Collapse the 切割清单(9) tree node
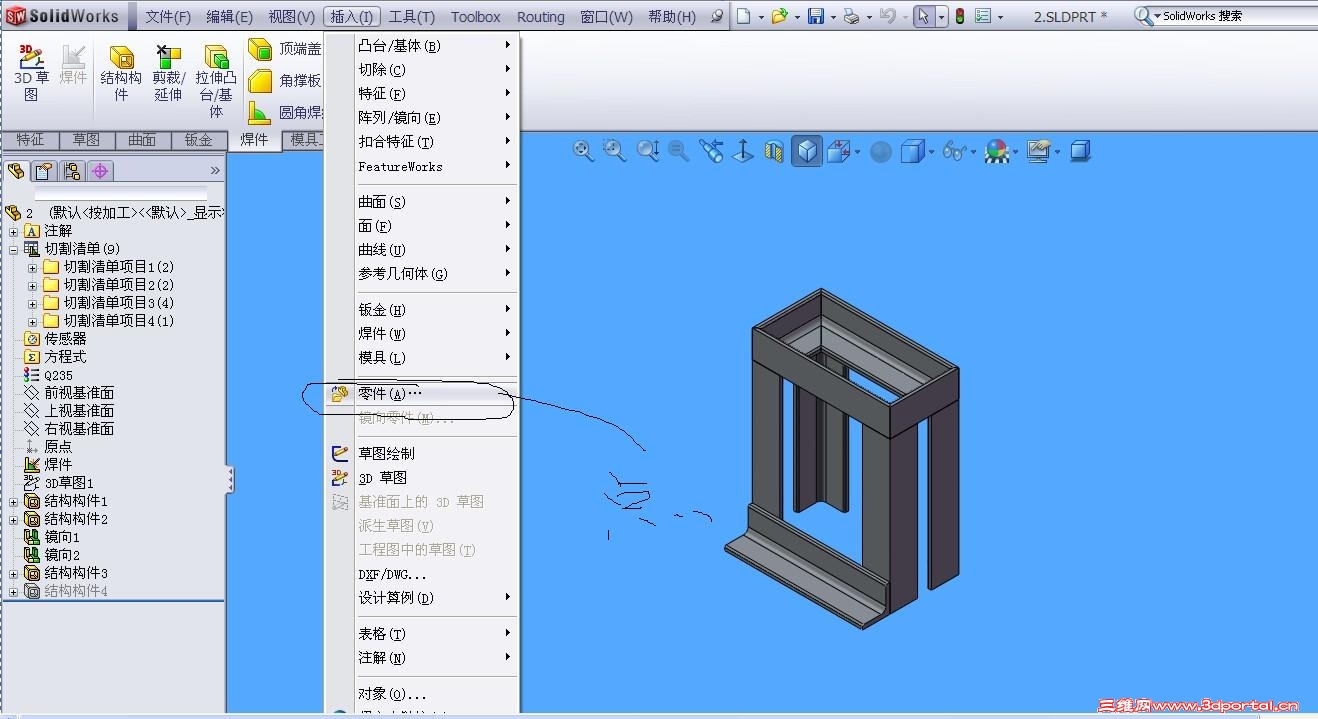Screen dimensions: 1318x719 [x=14, y=249]
